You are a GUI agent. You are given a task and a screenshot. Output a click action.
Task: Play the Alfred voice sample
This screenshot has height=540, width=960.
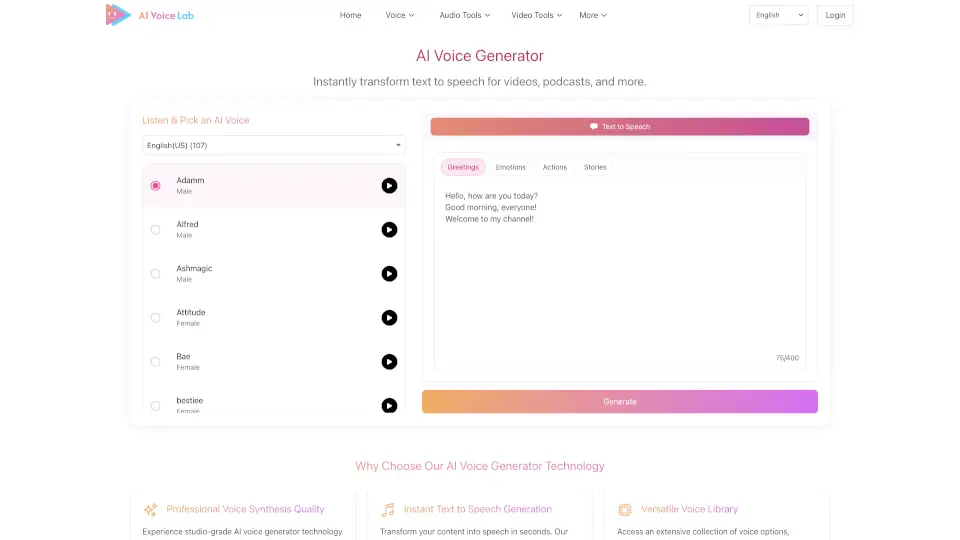click(x=389, y=230)
